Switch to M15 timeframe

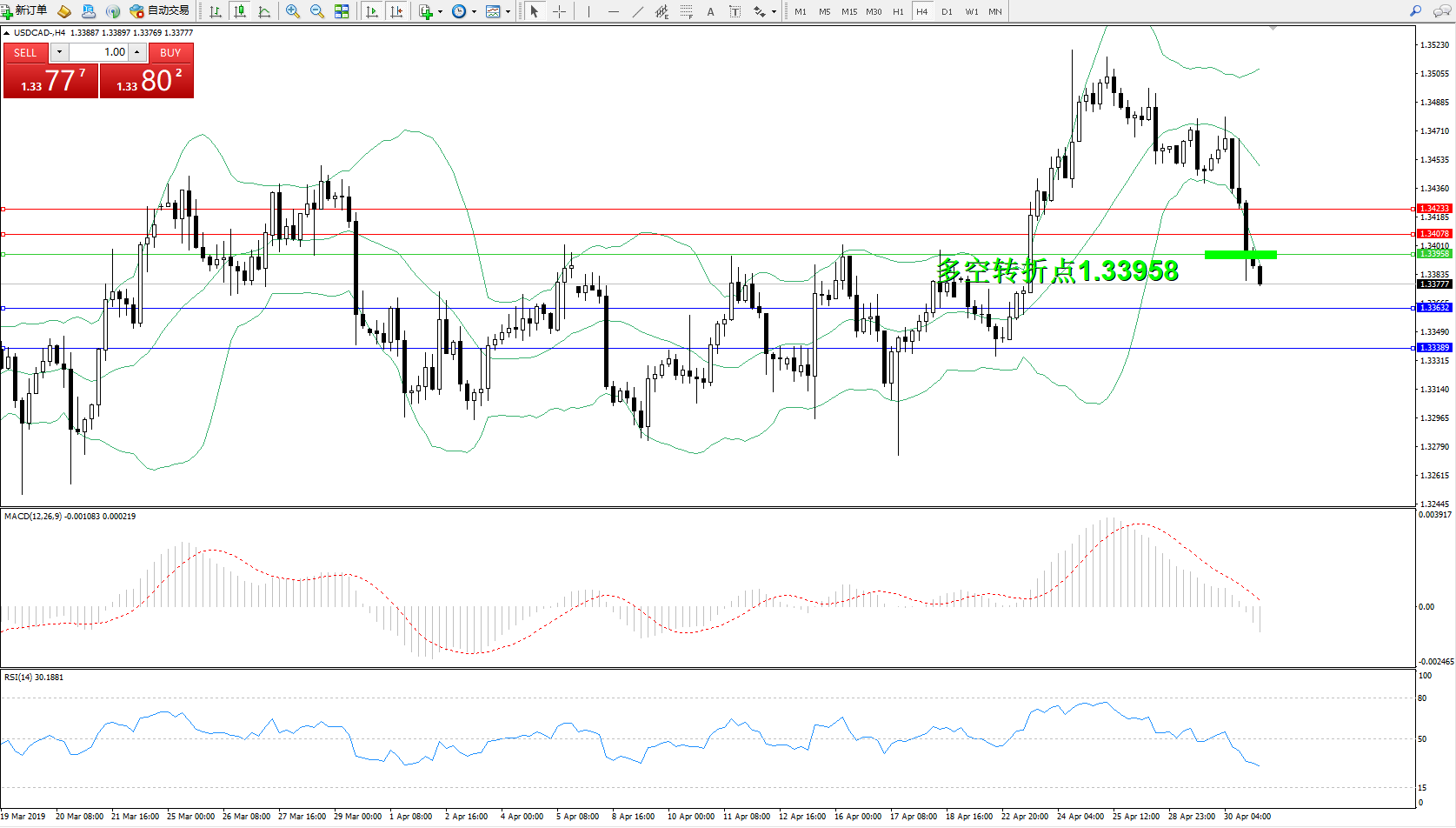pos(848,11)
